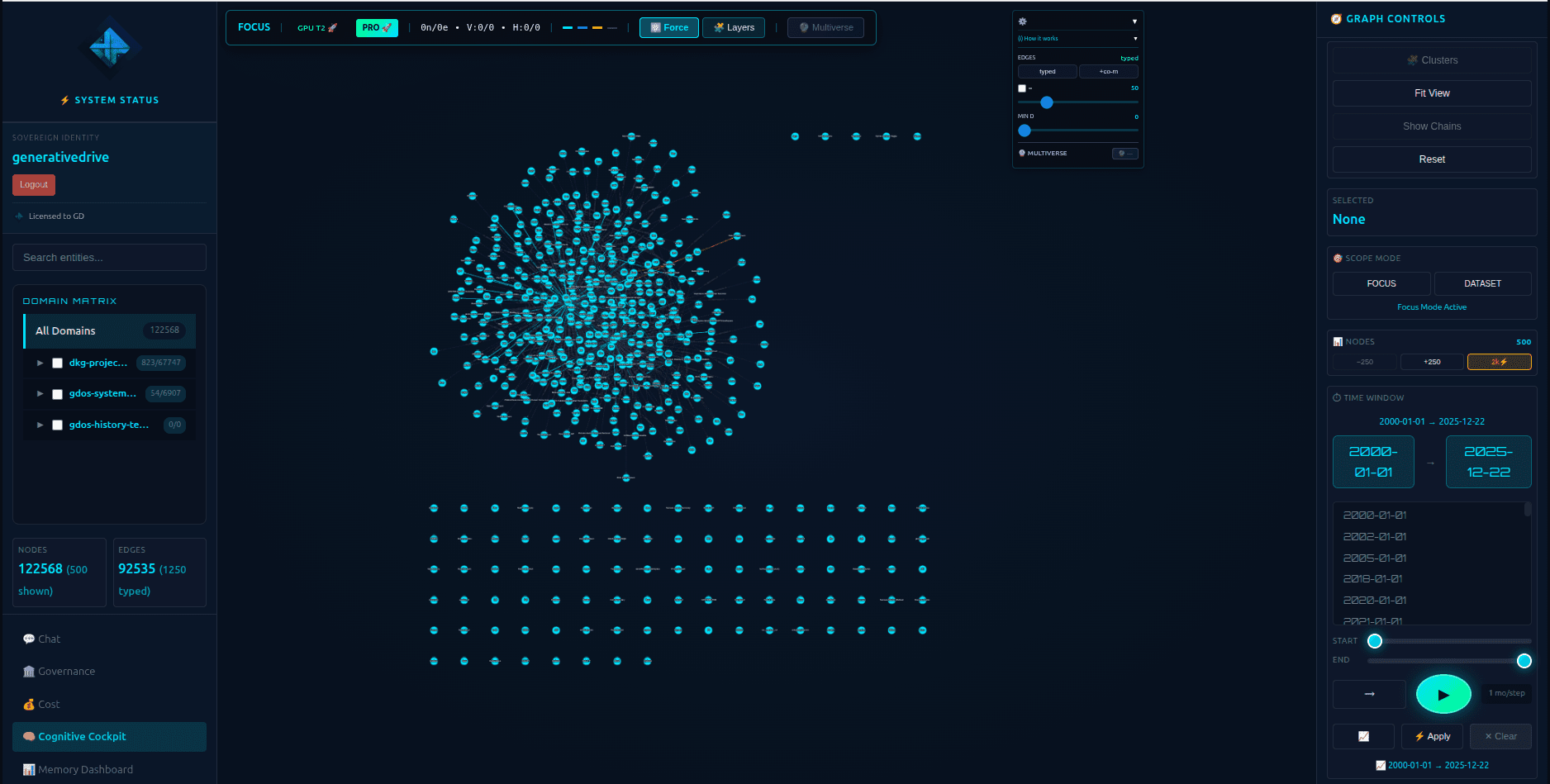Click the Clusters button in Graph Controls

click(1431, 59)
